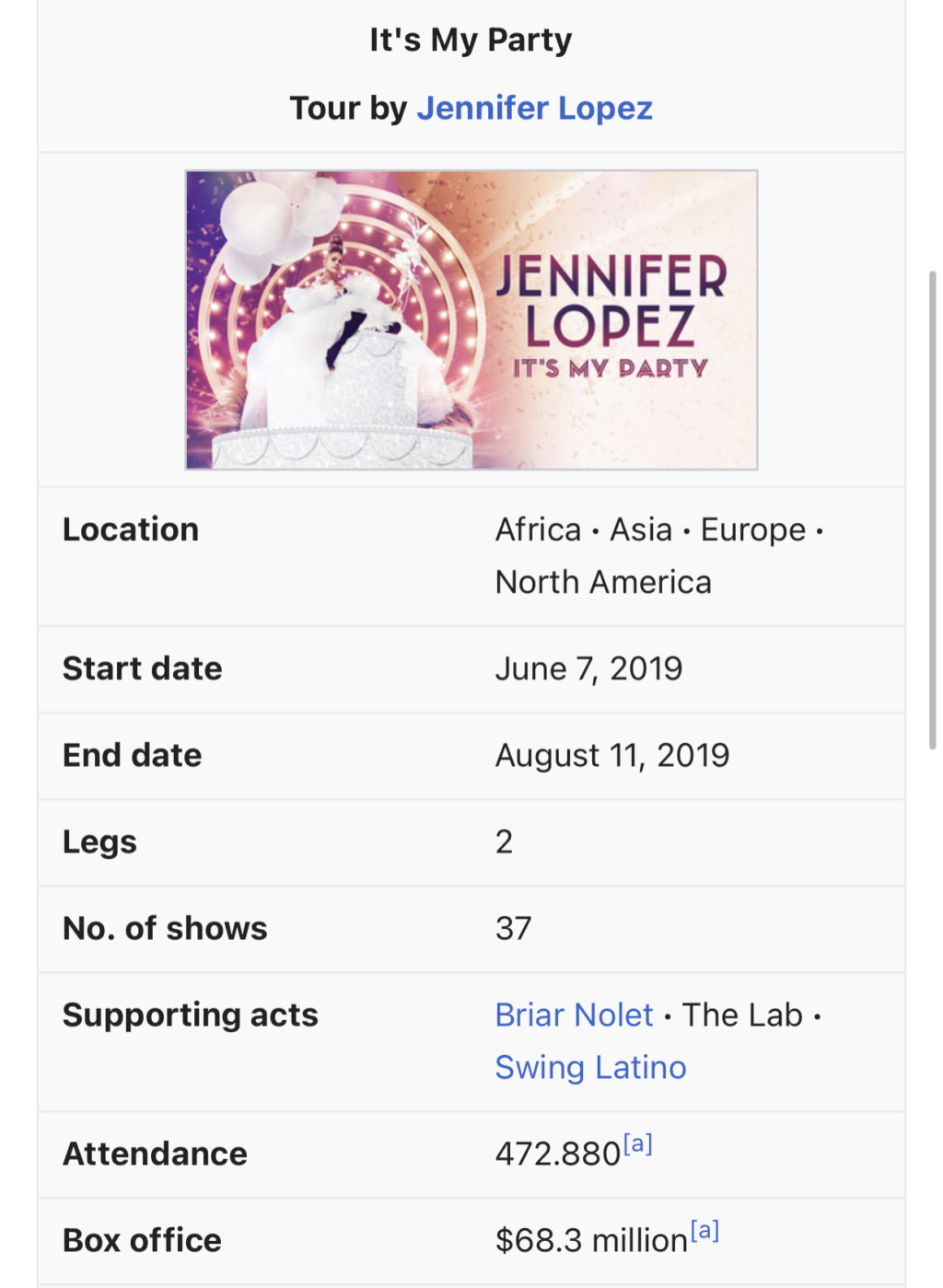943x1288 pixels.
Task: Click The Lab supporting act text
Action: coord(742,1015)
